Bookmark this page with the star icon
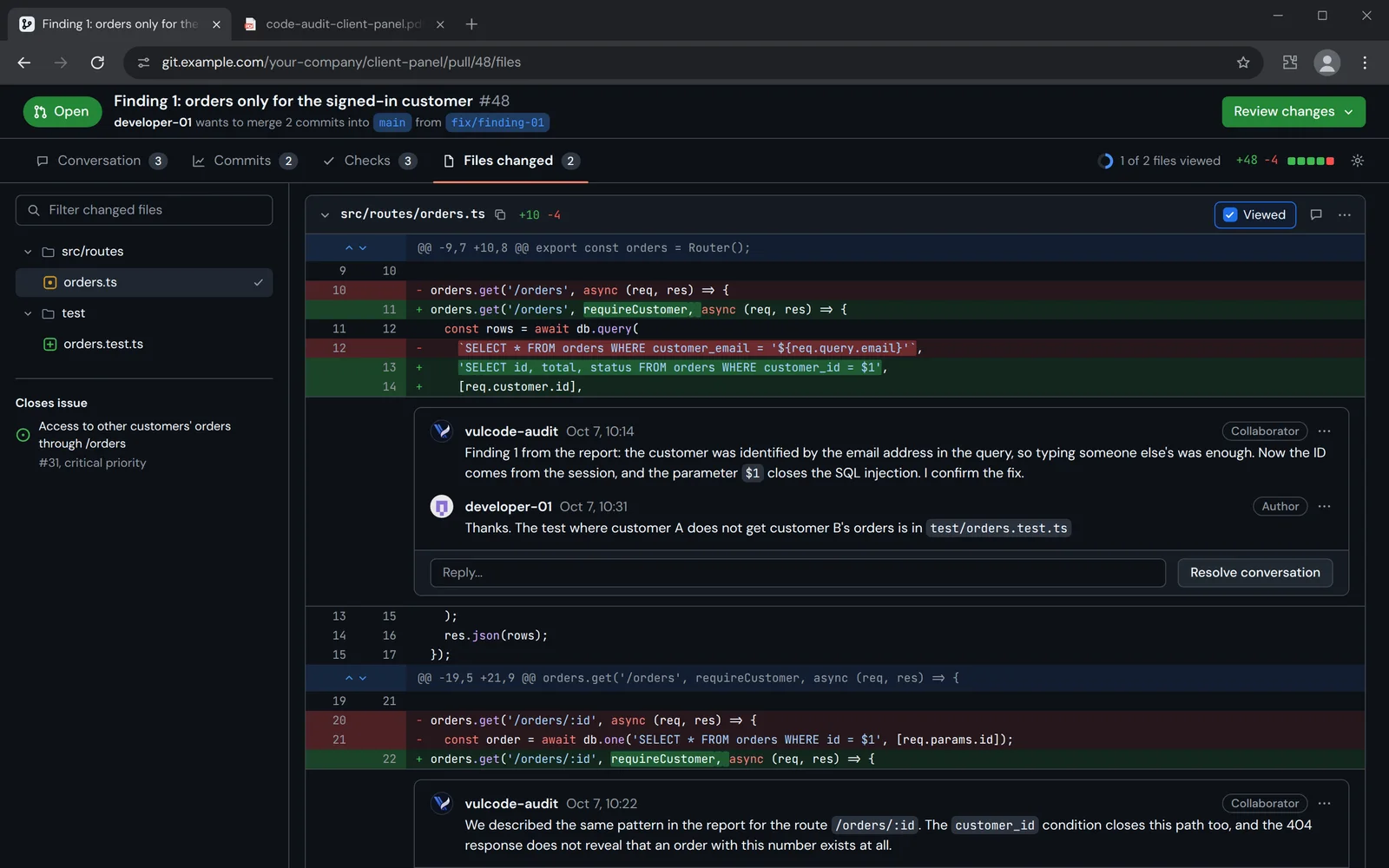The height and width of the screenshot is (868, 1389). tap(1243, 62)
